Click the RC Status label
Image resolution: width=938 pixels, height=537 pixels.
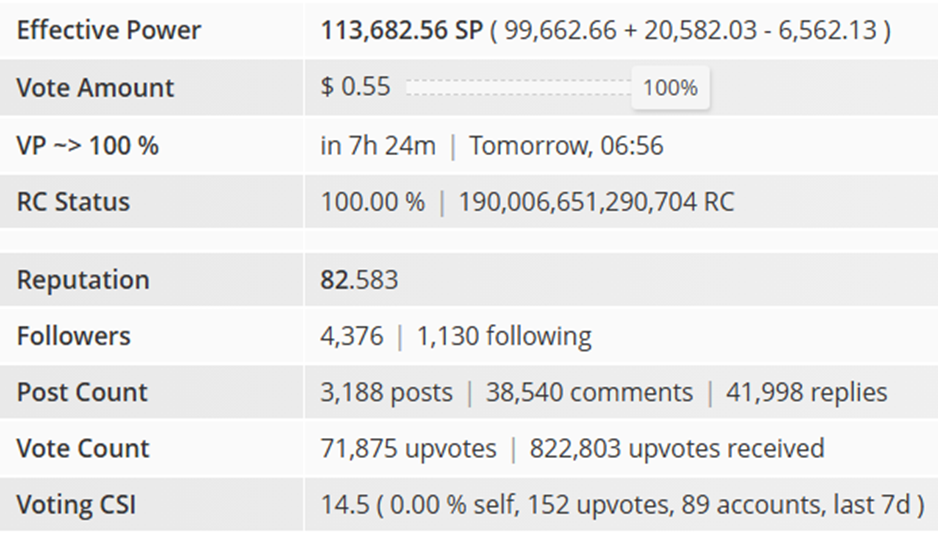[74, 201]
